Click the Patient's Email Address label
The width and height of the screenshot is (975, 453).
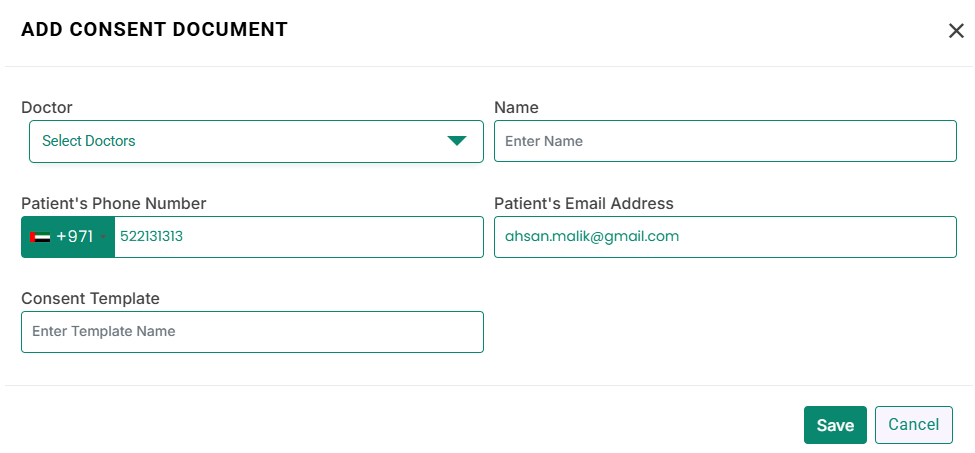click(584, 203)
